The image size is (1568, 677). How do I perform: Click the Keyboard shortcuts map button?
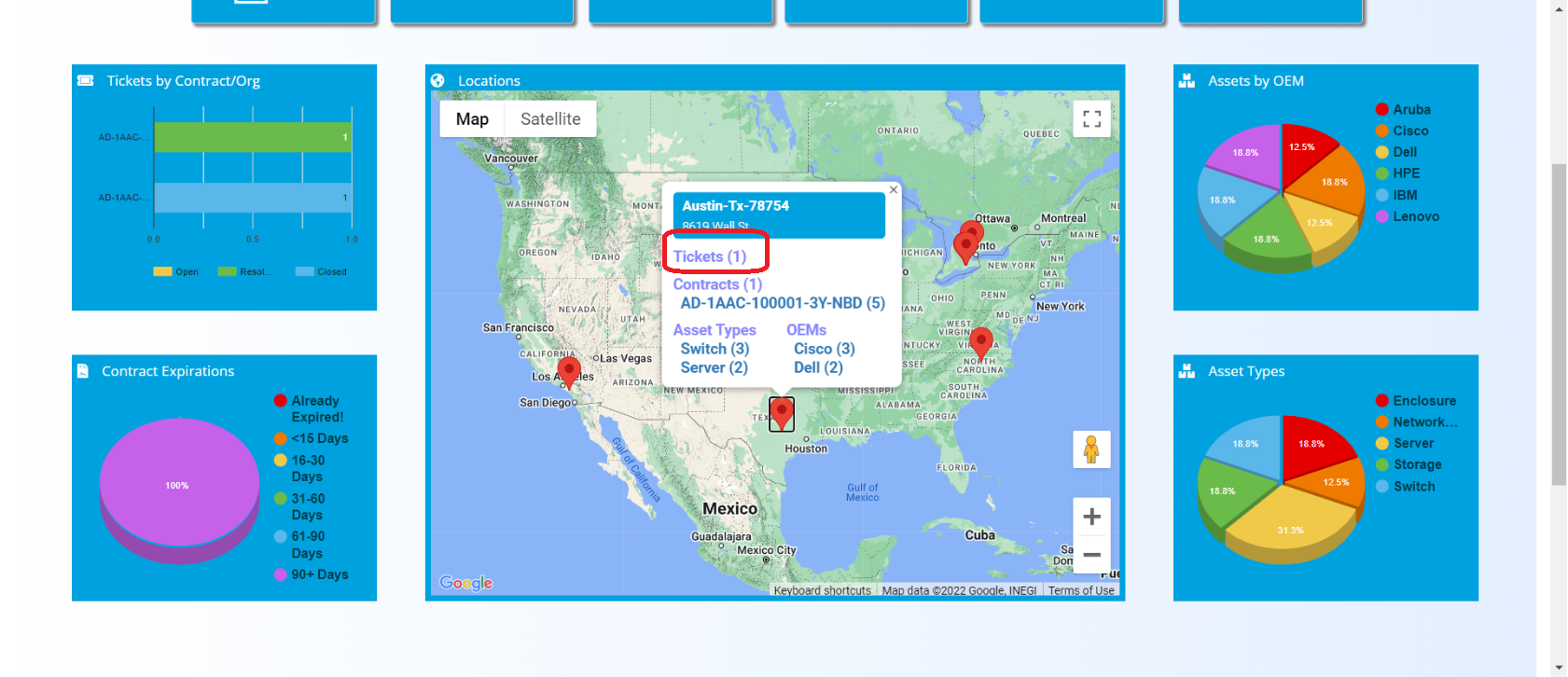click(822, 590)
